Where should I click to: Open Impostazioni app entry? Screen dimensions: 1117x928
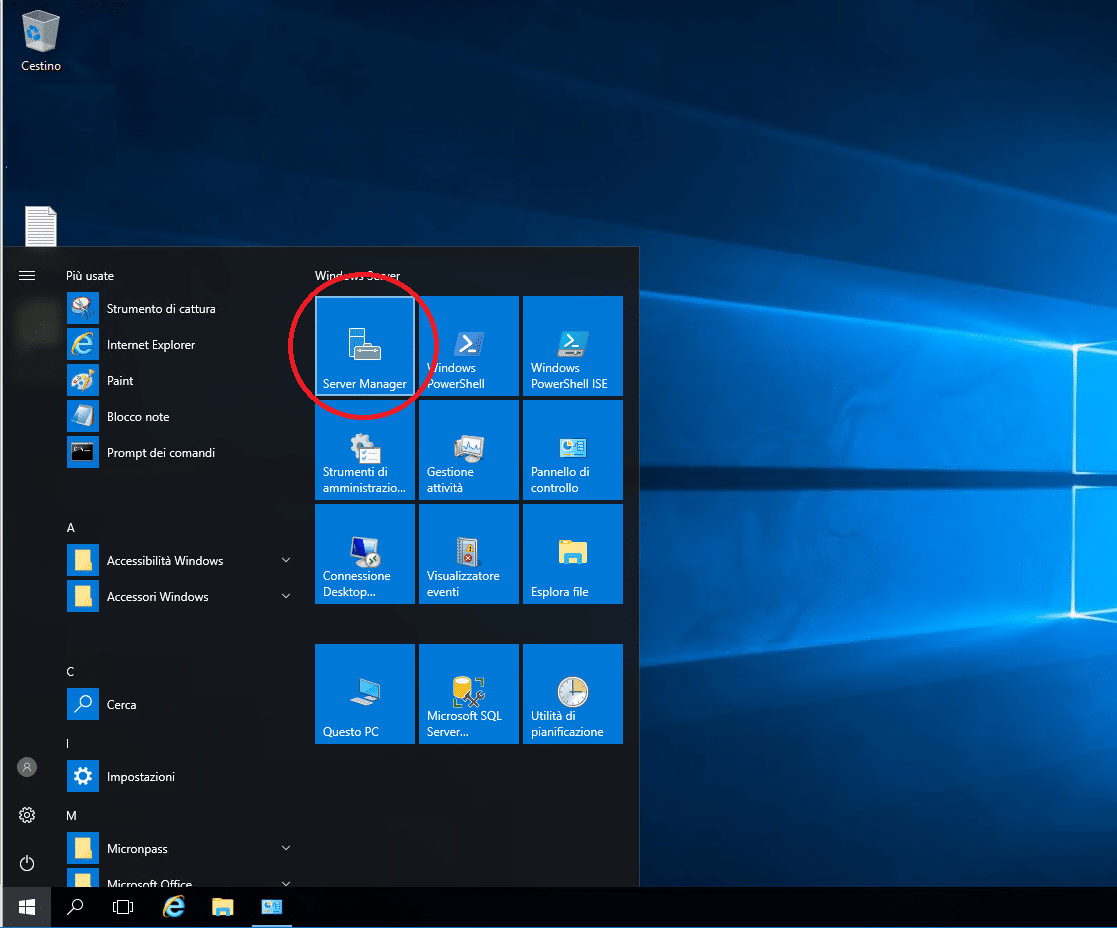click(x=180, y=776)
